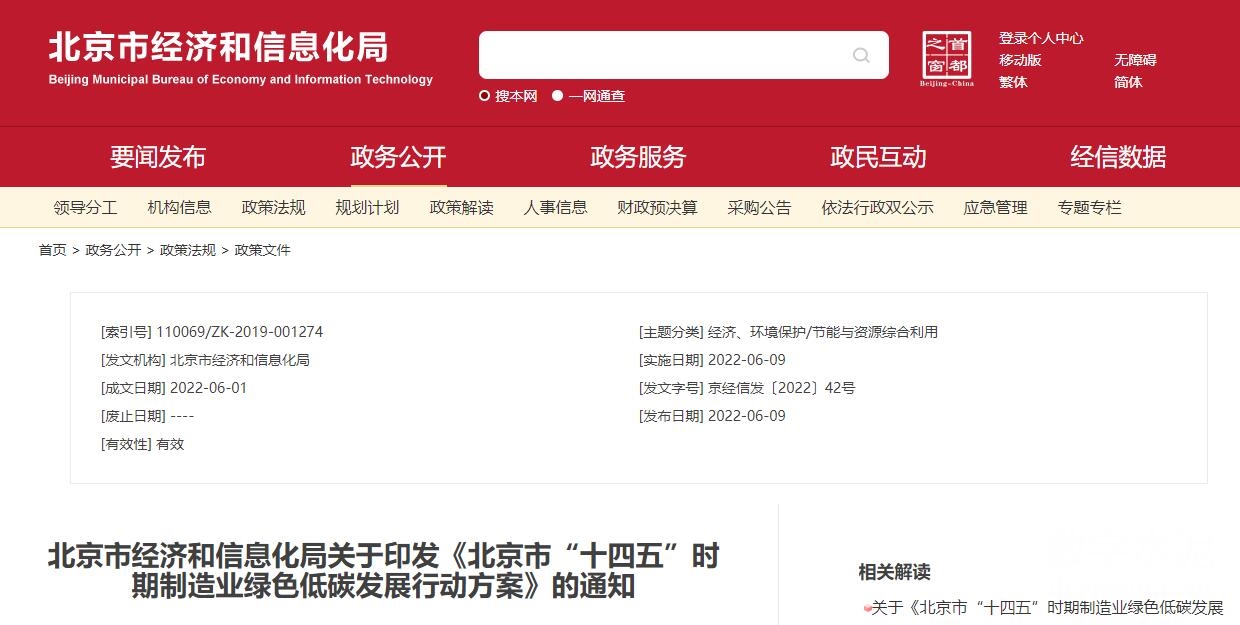Click the article title heading
The height and width of the screenshot is (625, 1240).
coord(383,571)
